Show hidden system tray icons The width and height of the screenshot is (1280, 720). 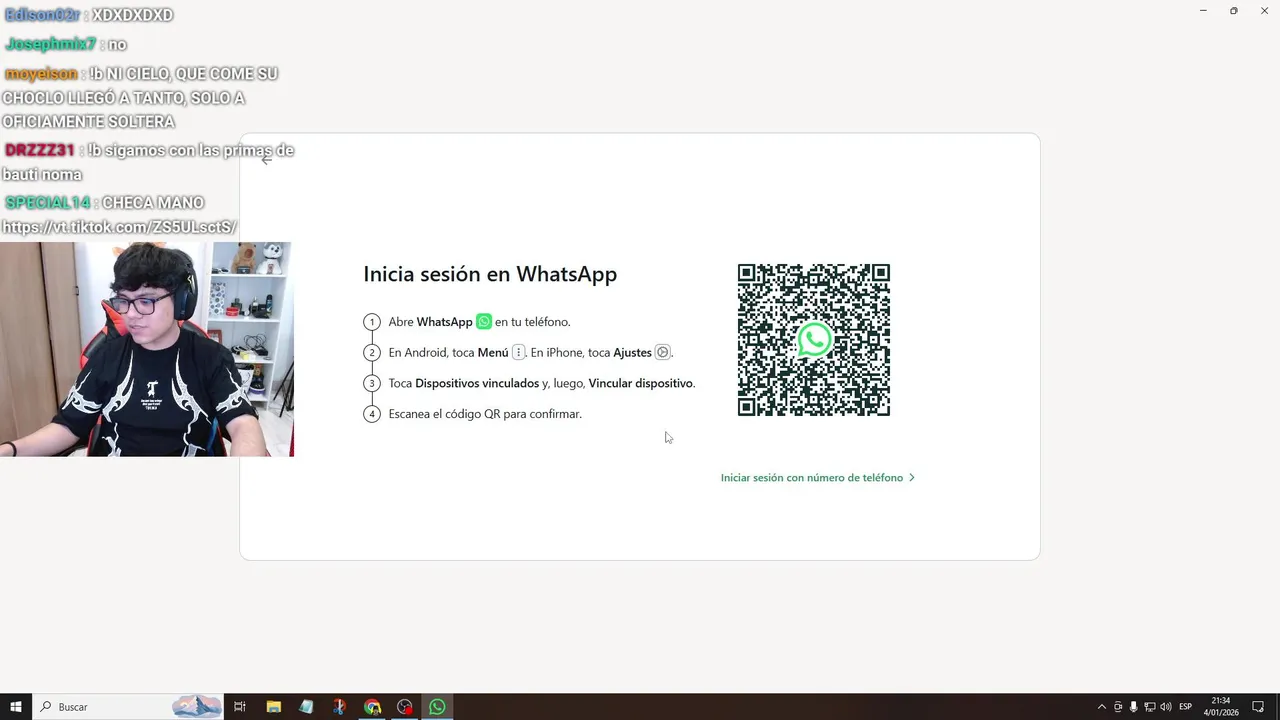tap(1102, 707)
